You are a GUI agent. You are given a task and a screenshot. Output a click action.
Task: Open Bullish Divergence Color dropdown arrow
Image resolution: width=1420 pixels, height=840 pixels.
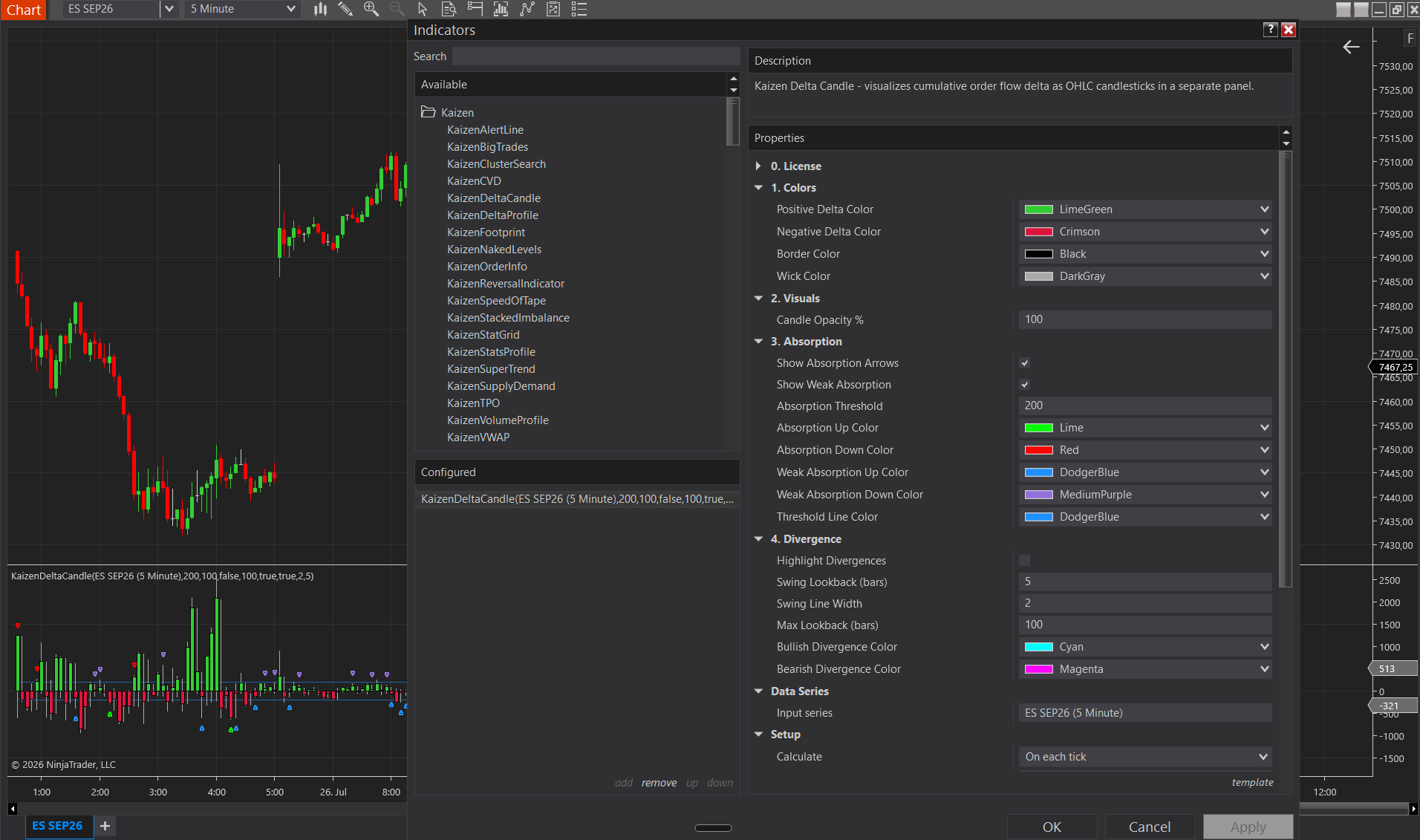pyautogui.click(x=1264, y=647)
